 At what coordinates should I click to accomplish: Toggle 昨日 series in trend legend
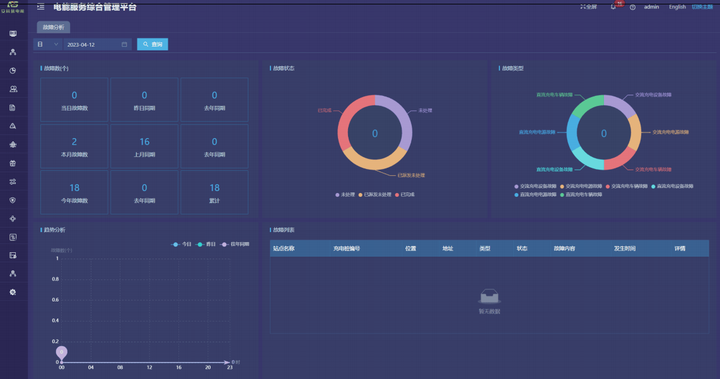(x=206, y=244)
